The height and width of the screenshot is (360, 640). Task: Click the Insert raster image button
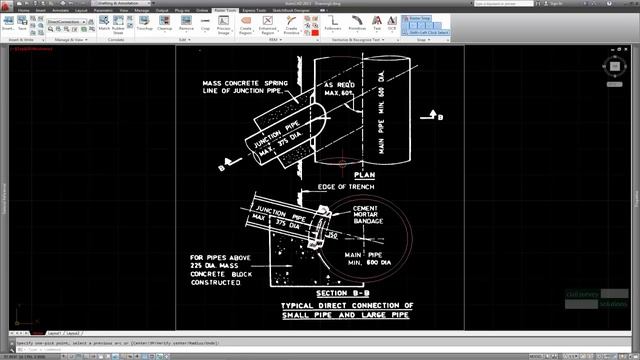tap(8, 23)
